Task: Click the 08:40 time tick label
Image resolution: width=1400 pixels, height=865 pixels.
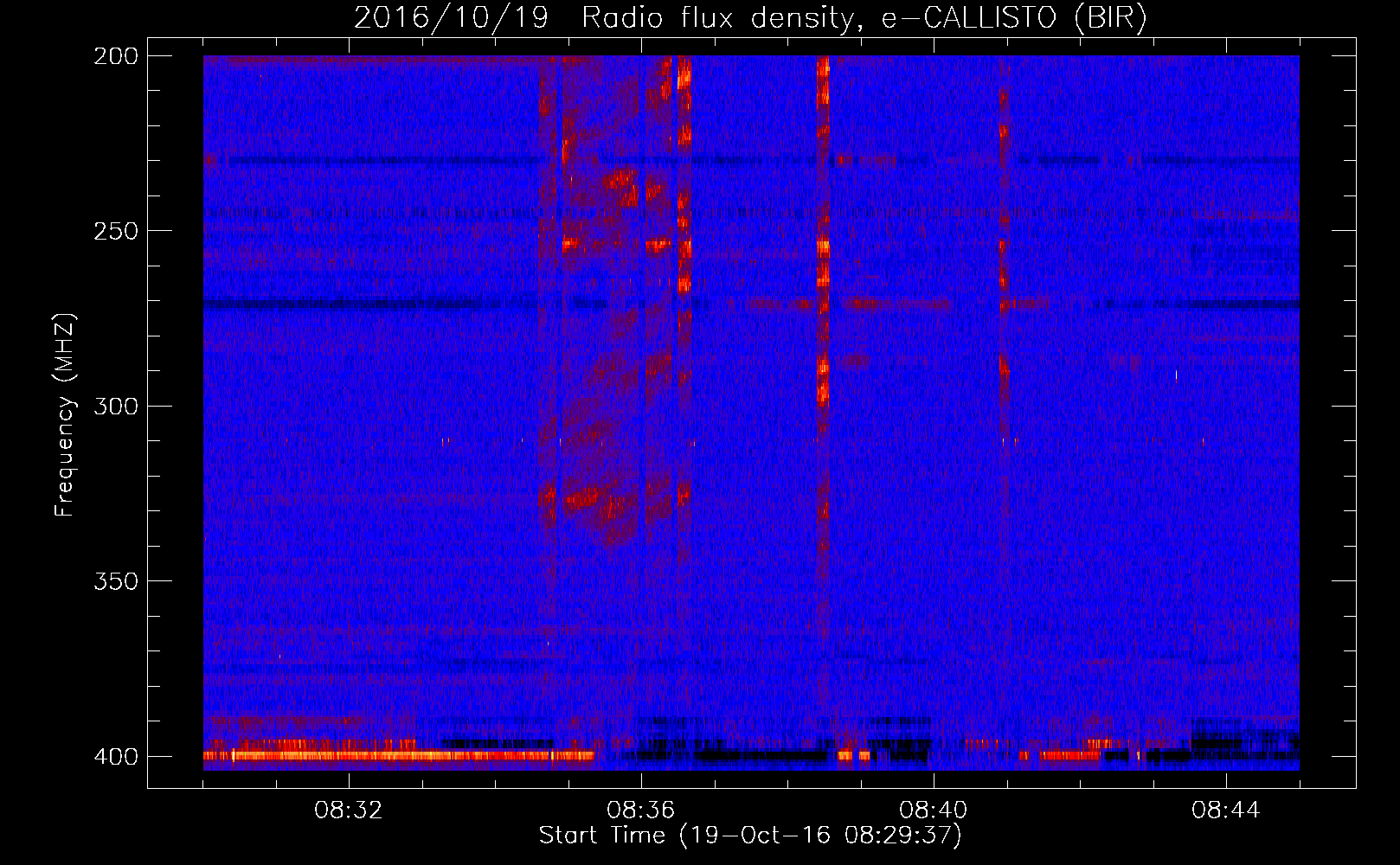Action: coord(934,811)
